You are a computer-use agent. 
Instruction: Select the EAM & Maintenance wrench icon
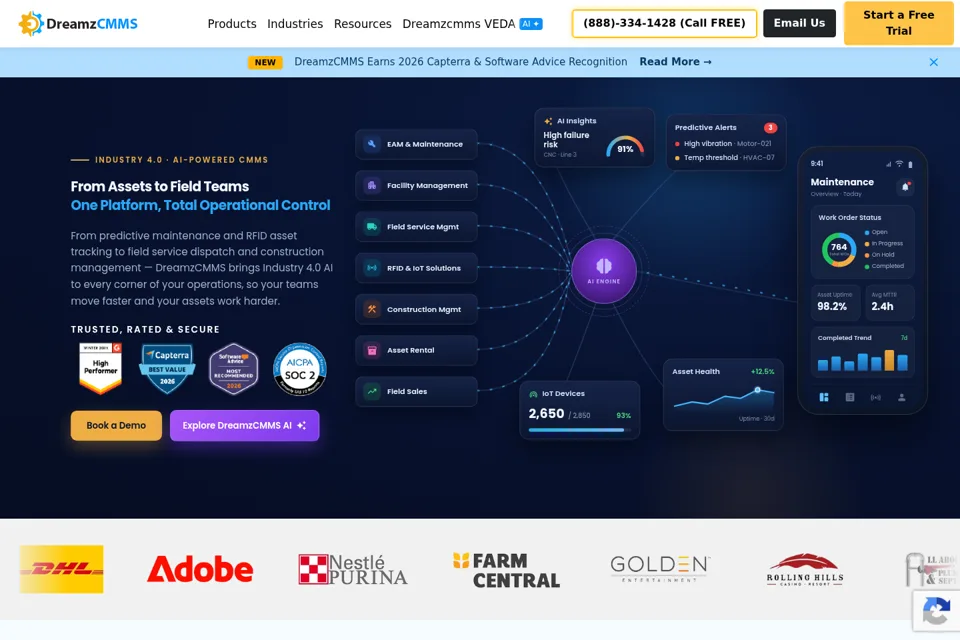[x=372, y=144]
